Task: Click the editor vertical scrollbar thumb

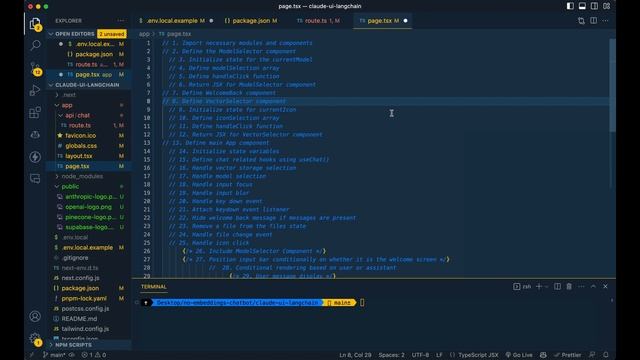Action: (612, 85)
